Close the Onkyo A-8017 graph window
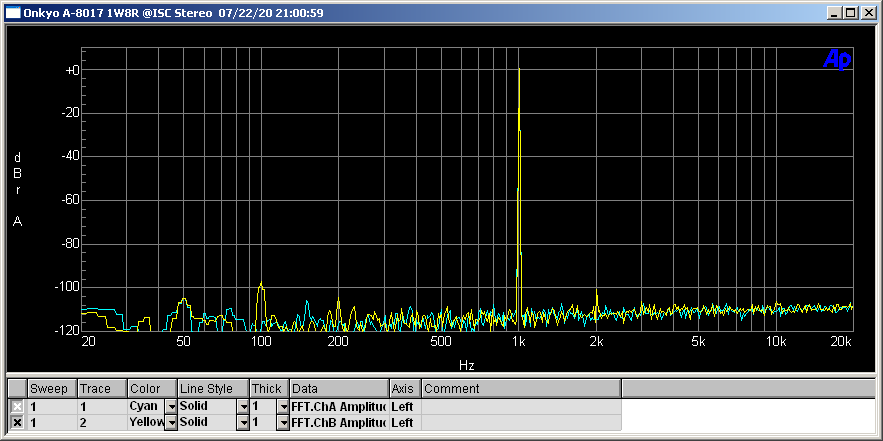The width and height of the screenshot is (883, 441). click(x=868, y=13)
